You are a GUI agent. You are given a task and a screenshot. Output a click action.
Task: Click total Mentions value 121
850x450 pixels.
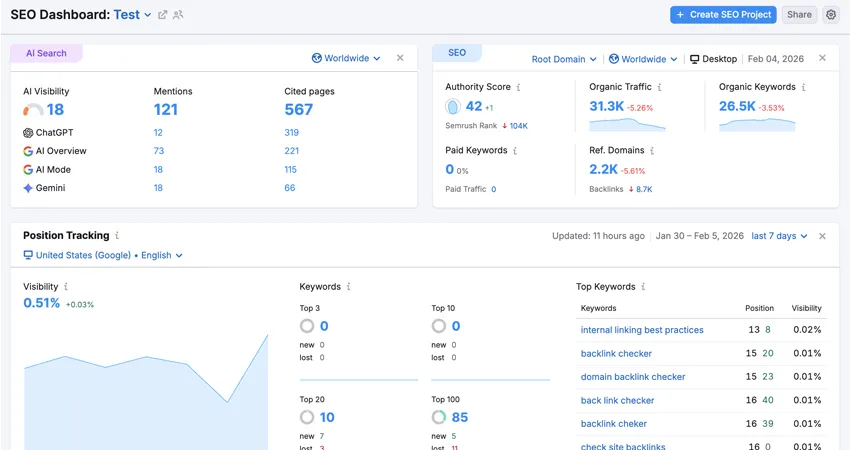tap(165, 110)
